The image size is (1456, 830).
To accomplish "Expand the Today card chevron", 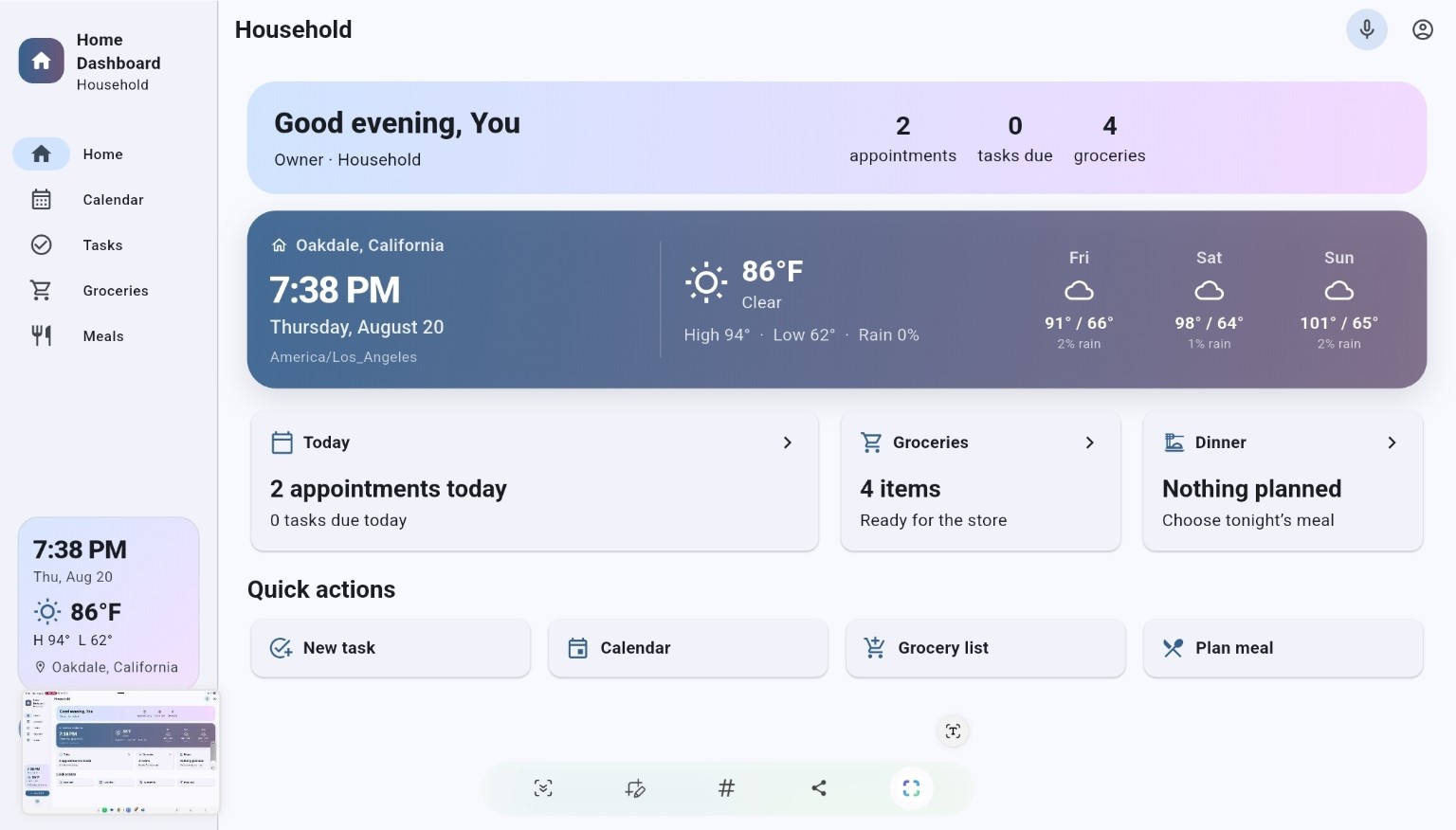I will click(787, 442).
